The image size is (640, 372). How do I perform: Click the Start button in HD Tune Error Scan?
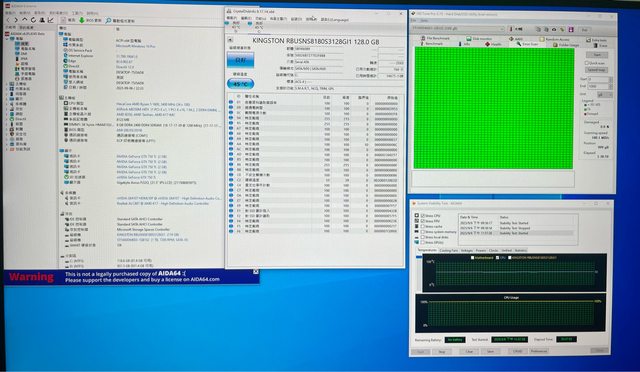point(597,54)
